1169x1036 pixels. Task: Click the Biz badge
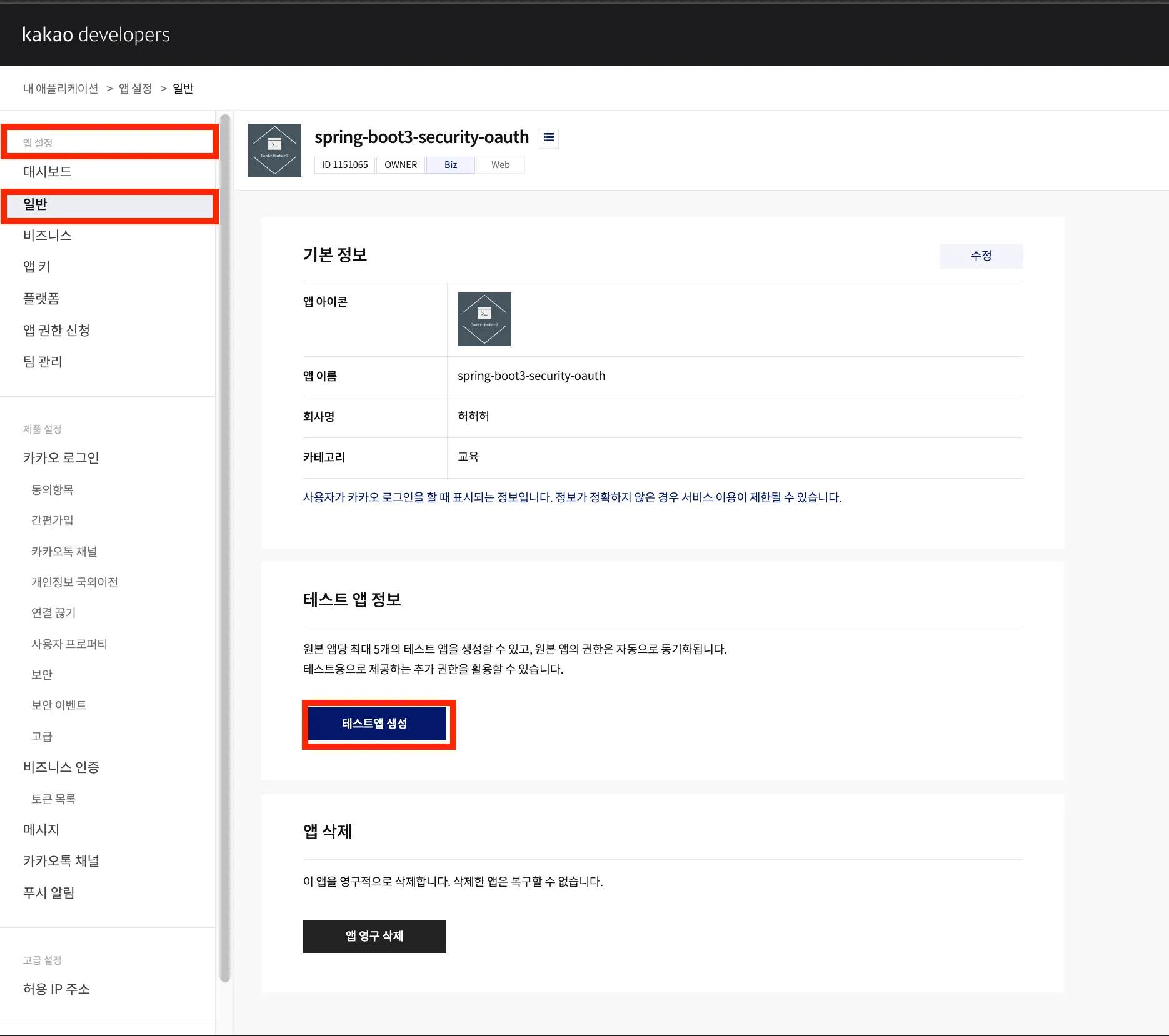point(451,165)
